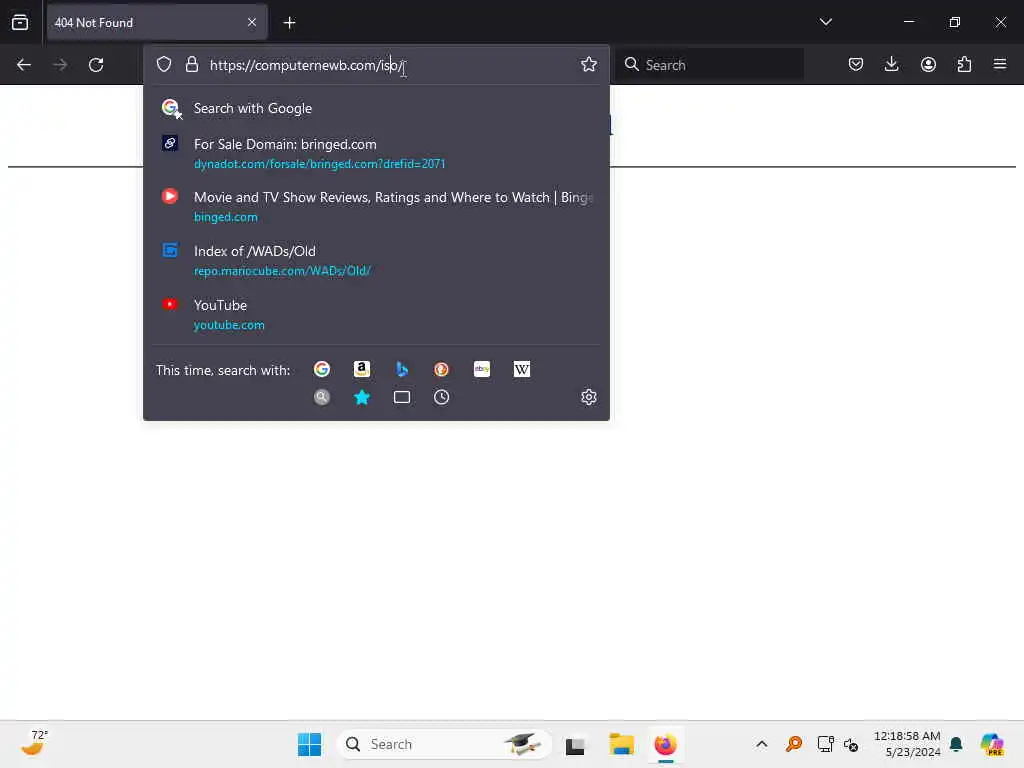1024x768 pixels.
Task: Open the Downloads panel
Action: coord(891,64)
